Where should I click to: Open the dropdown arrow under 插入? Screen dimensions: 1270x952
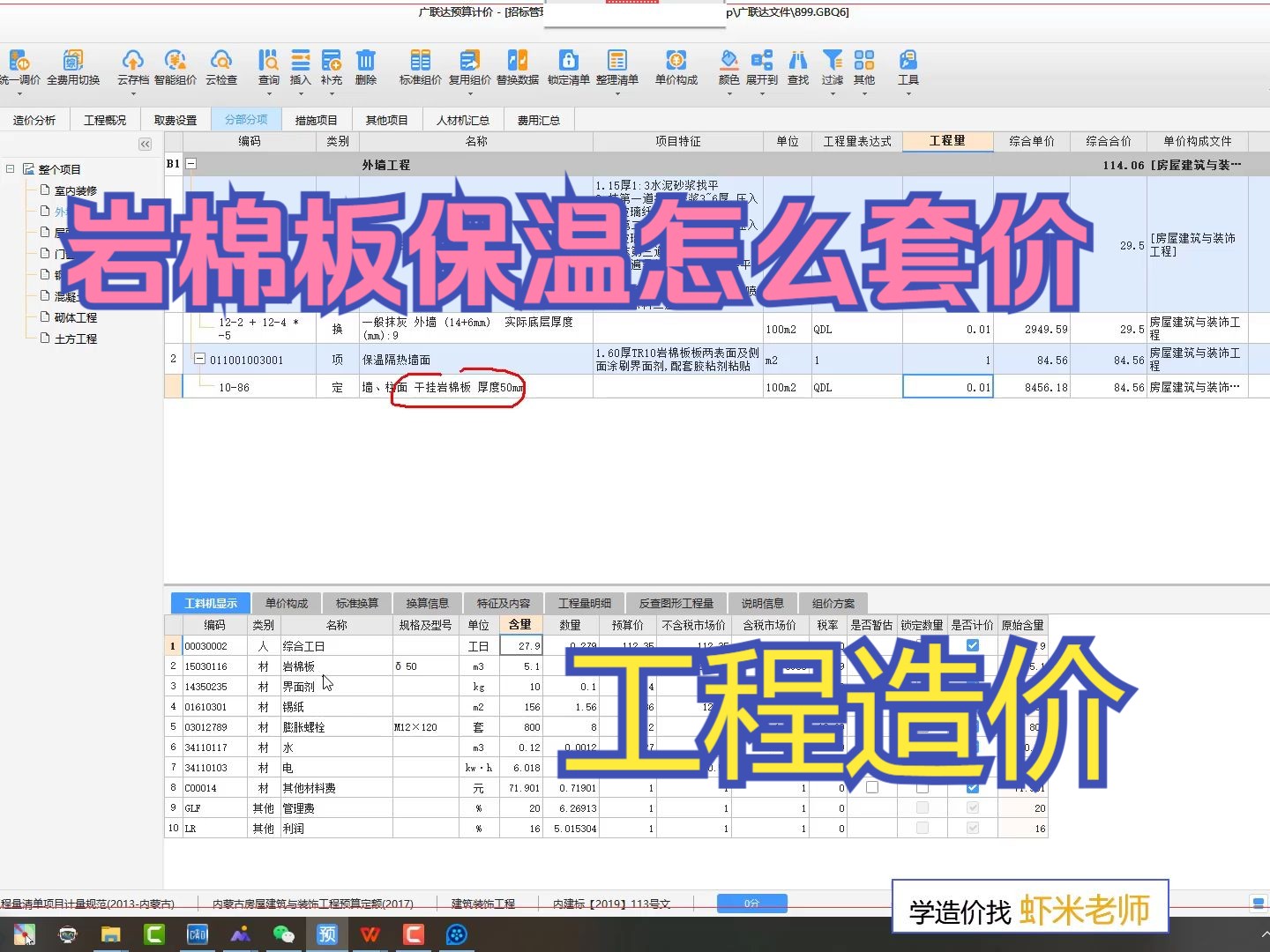(x=301, y=93)
